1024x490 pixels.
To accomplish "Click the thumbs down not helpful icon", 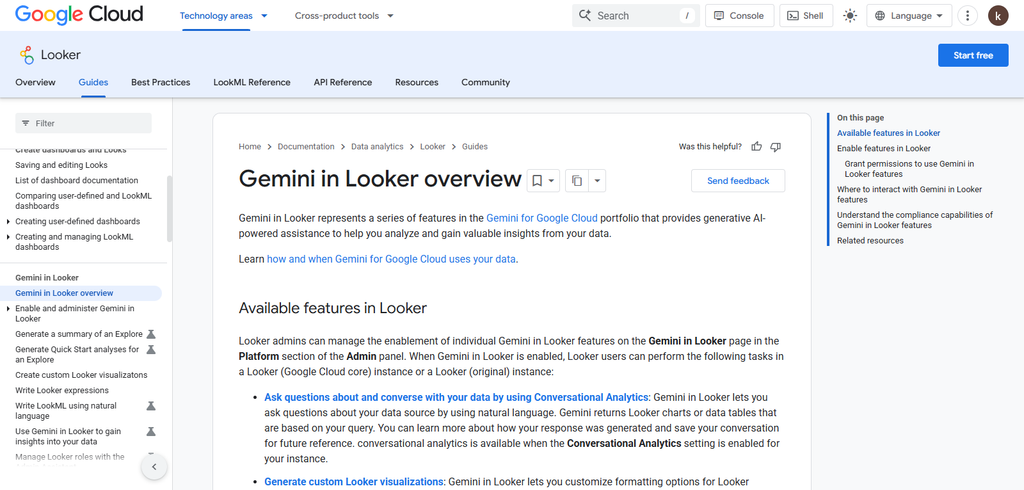I will pyautogui.click(x=776, y=146).
